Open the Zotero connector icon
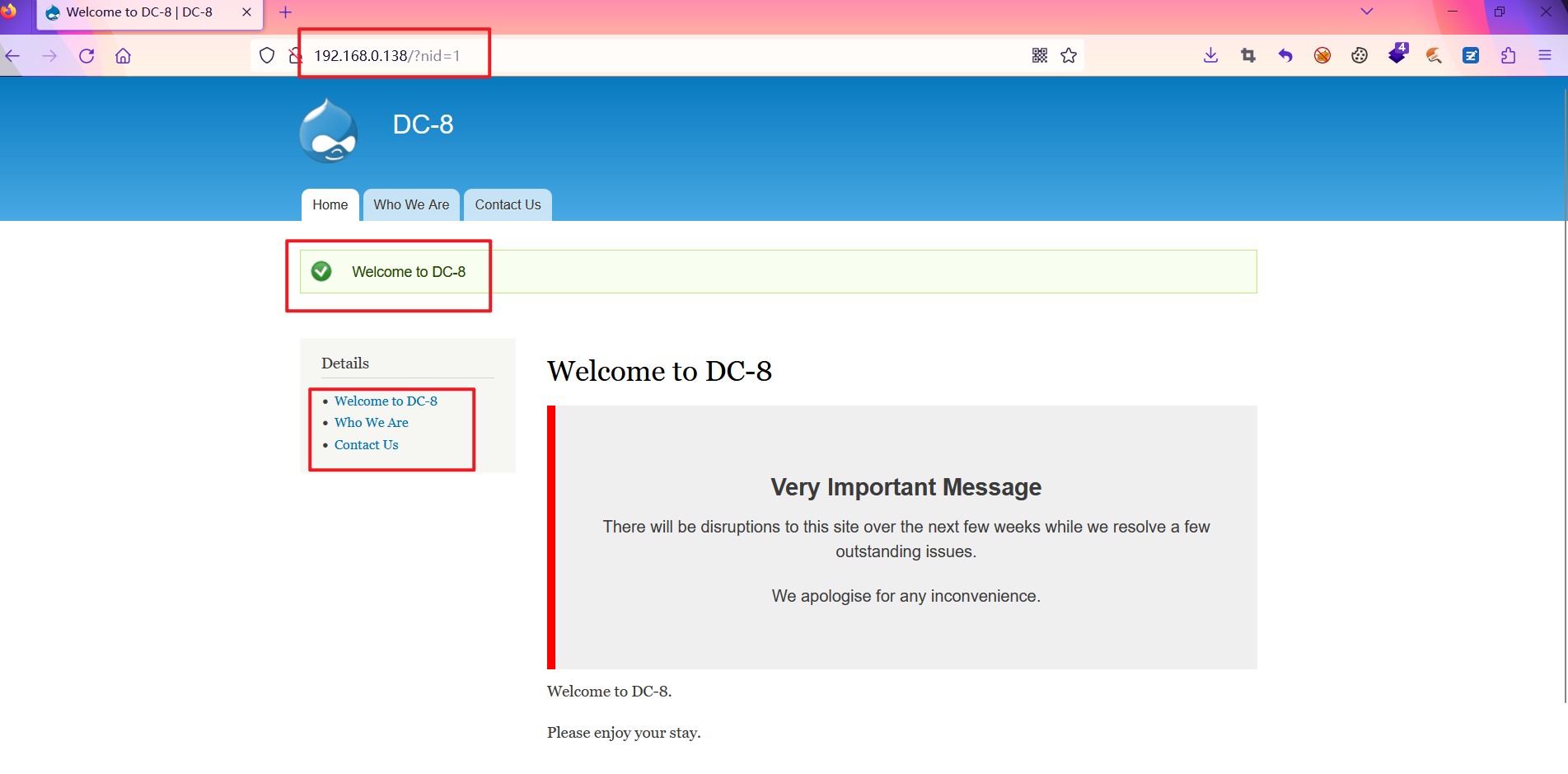 click(1470, 55)
